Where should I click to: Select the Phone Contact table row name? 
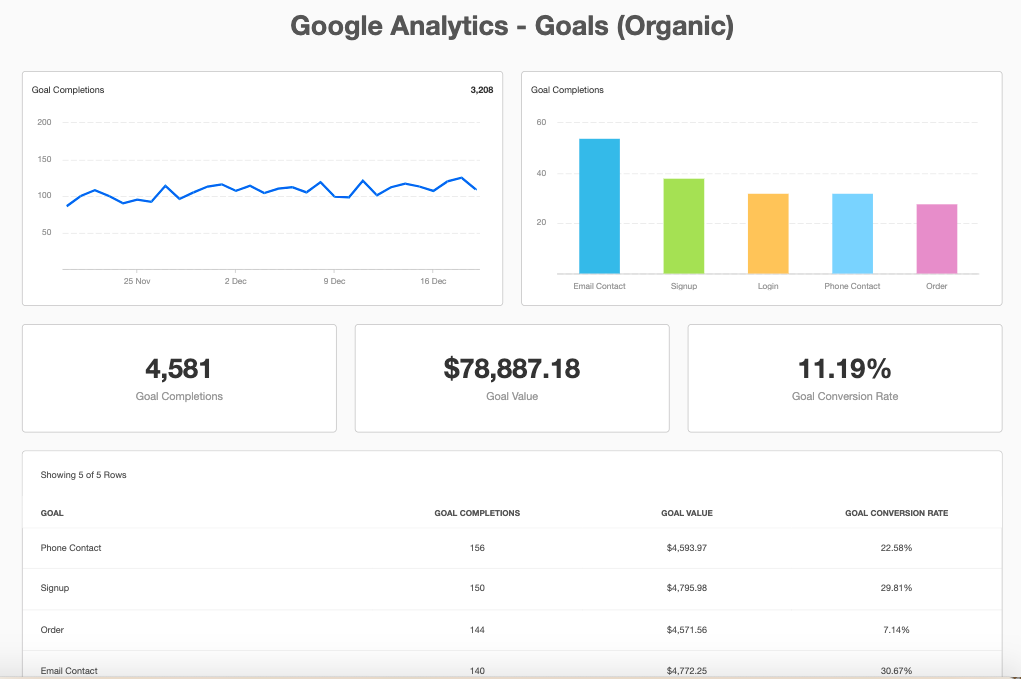coord(71,548)
